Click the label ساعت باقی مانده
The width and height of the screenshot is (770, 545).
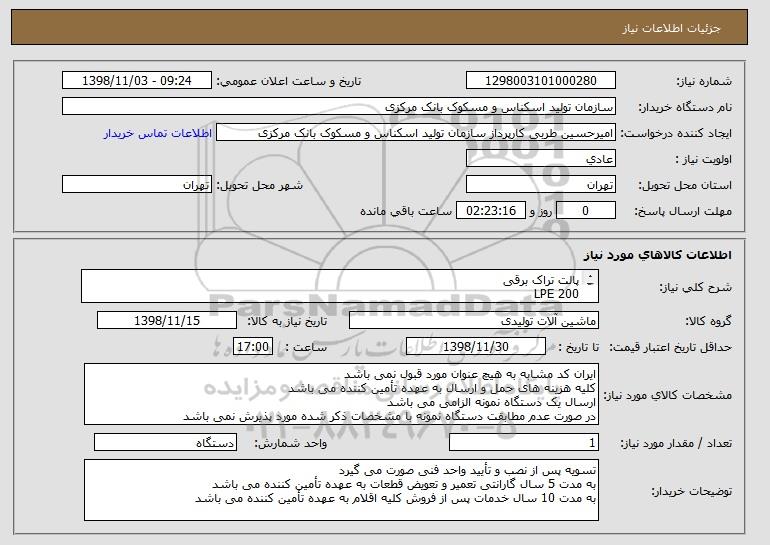point(406,212)
